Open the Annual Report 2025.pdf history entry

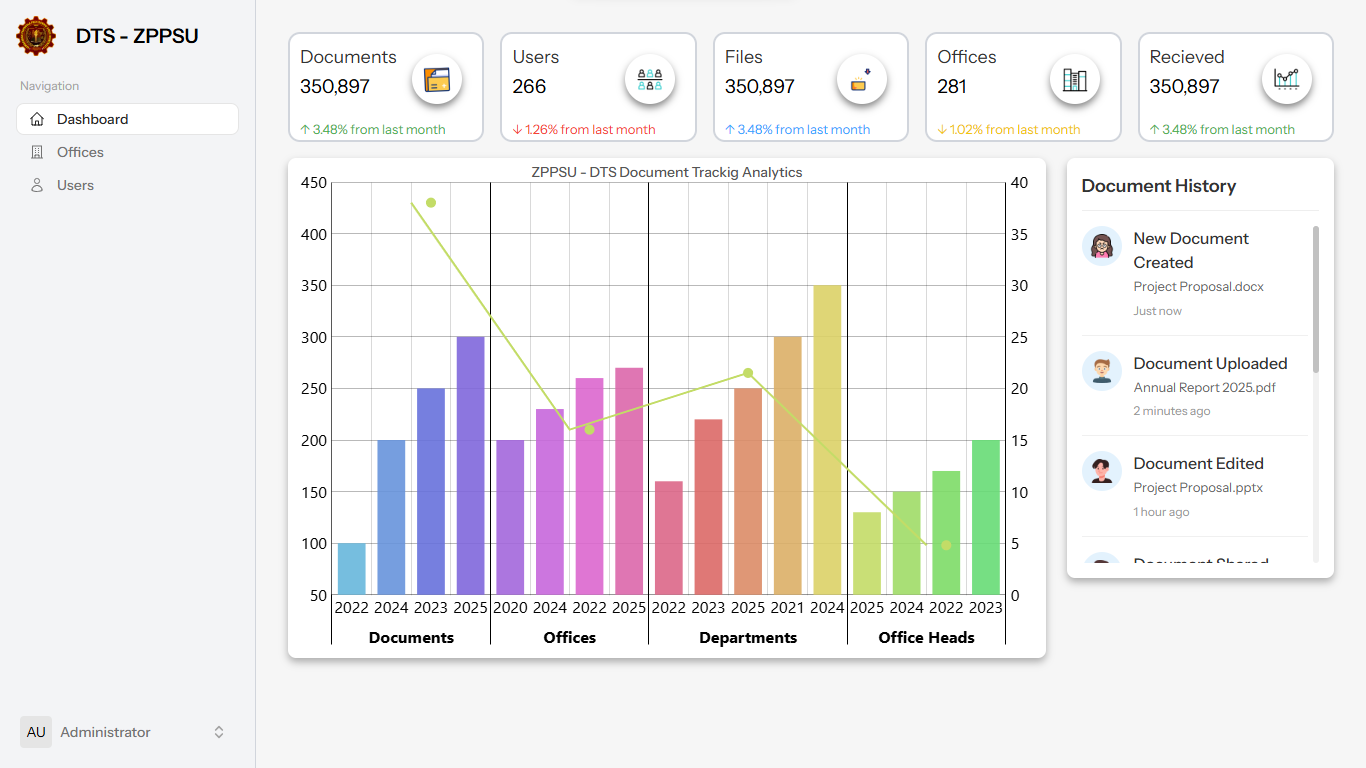click(1204, 387)
